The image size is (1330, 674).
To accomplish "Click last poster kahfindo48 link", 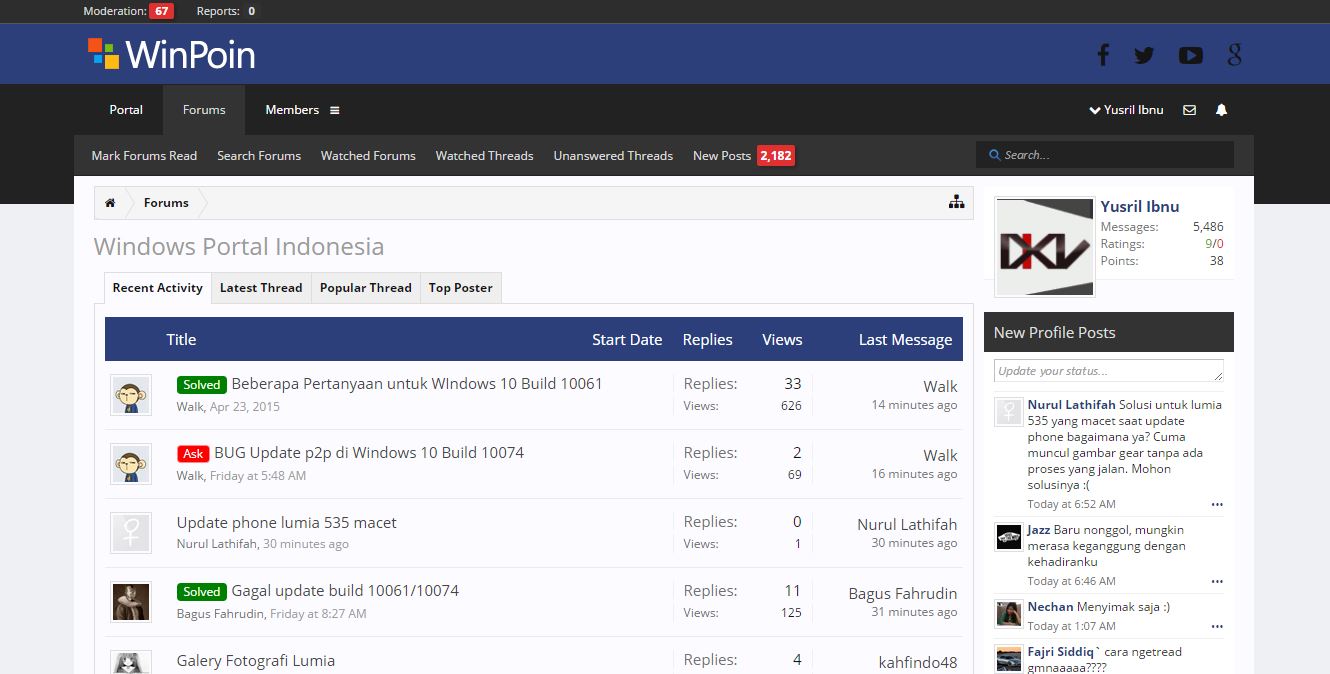I will [918, 663].
